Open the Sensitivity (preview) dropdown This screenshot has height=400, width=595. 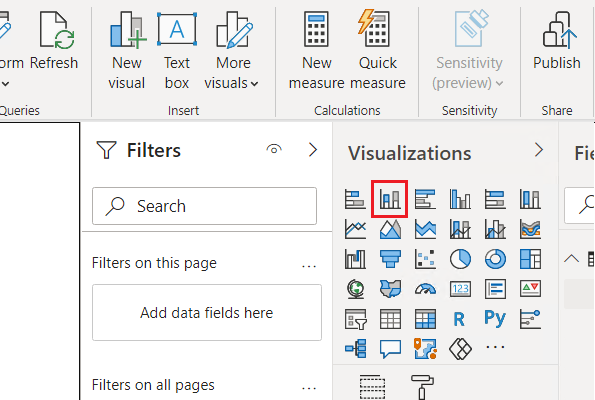(x=469, y=50)
